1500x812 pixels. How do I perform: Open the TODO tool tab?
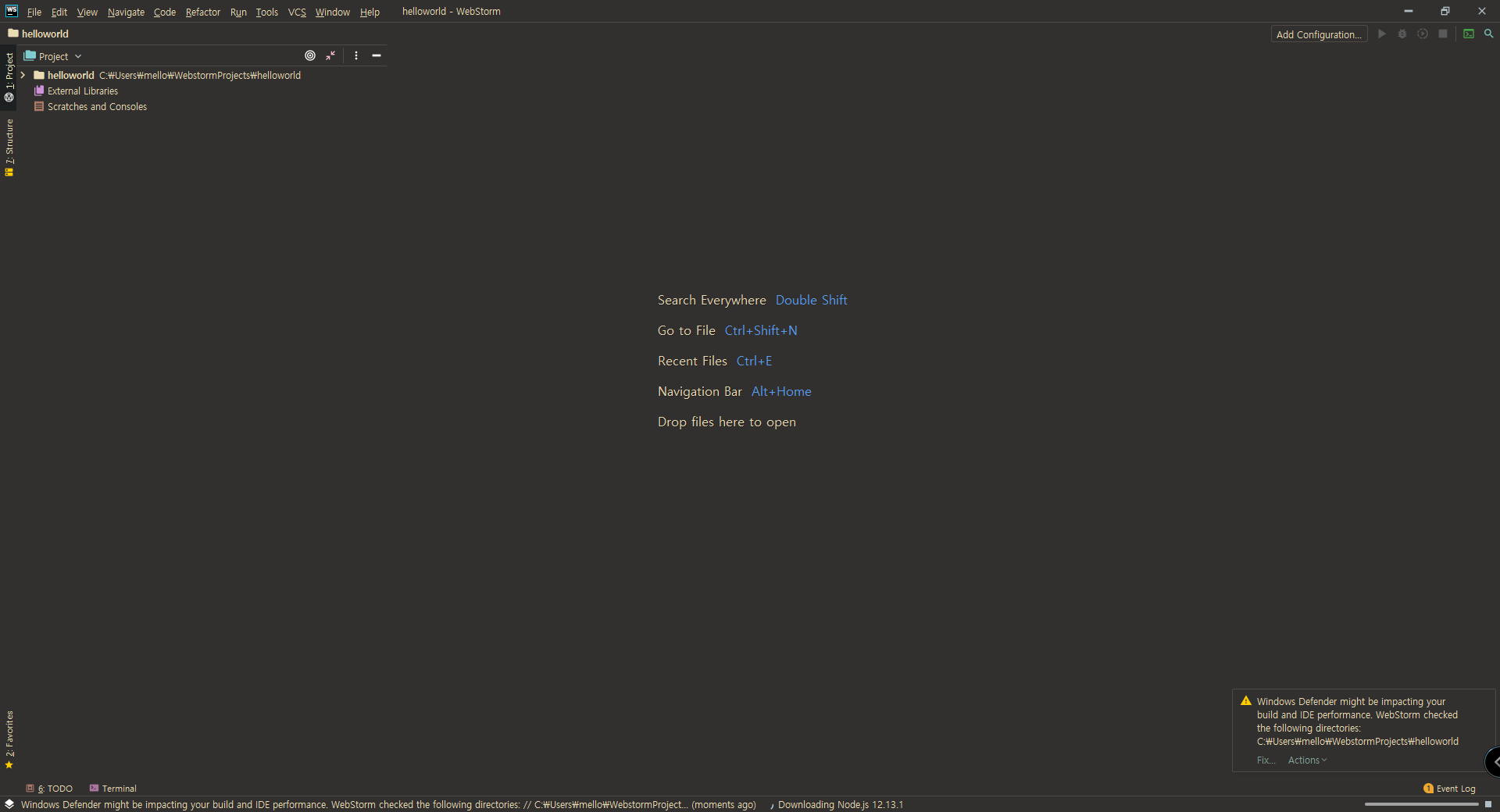[49, 789]
